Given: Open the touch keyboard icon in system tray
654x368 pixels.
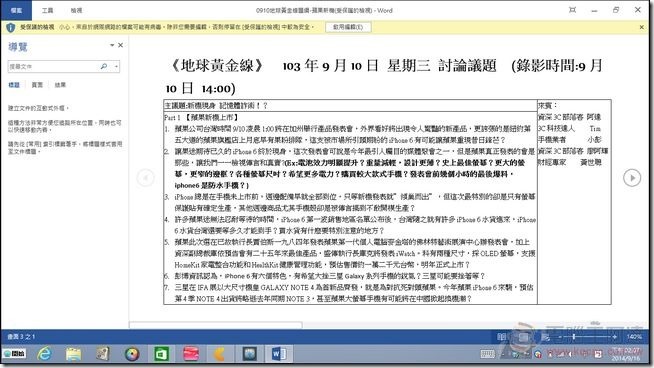Looking at the screenshot, I should 488,354.
